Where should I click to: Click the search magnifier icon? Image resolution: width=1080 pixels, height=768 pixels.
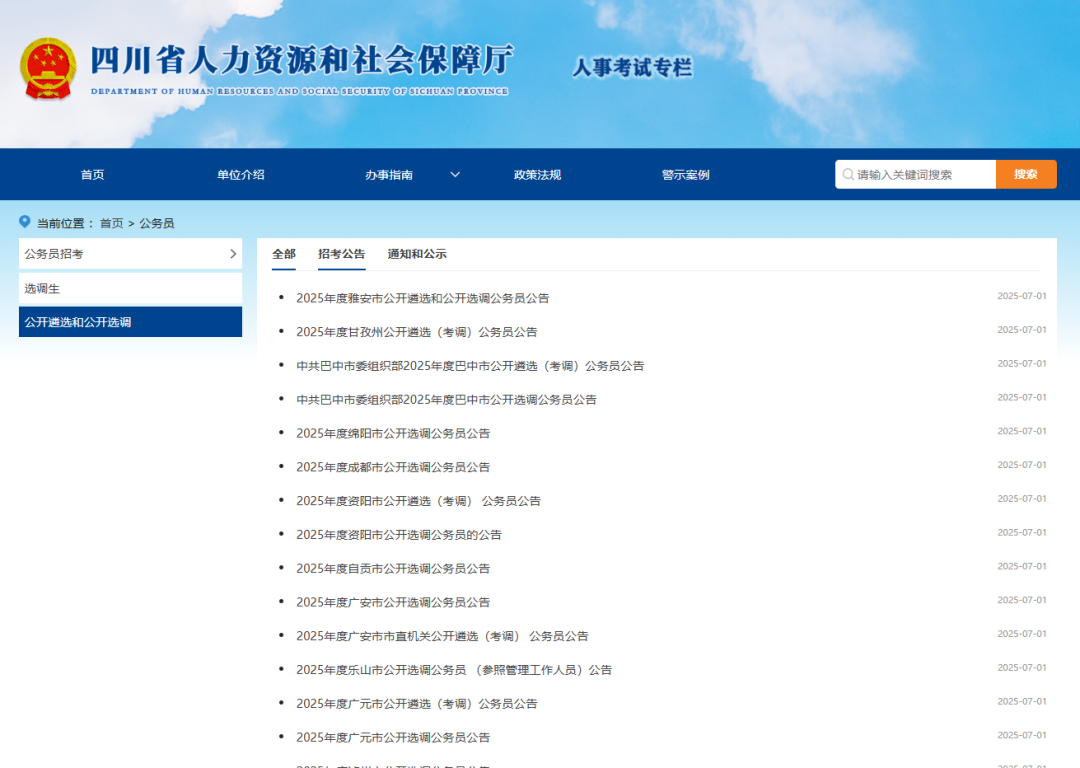(848, 175)
